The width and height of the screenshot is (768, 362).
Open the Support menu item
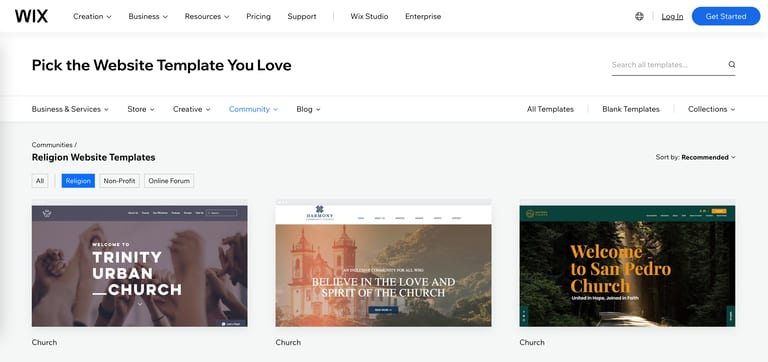(302, 16)
